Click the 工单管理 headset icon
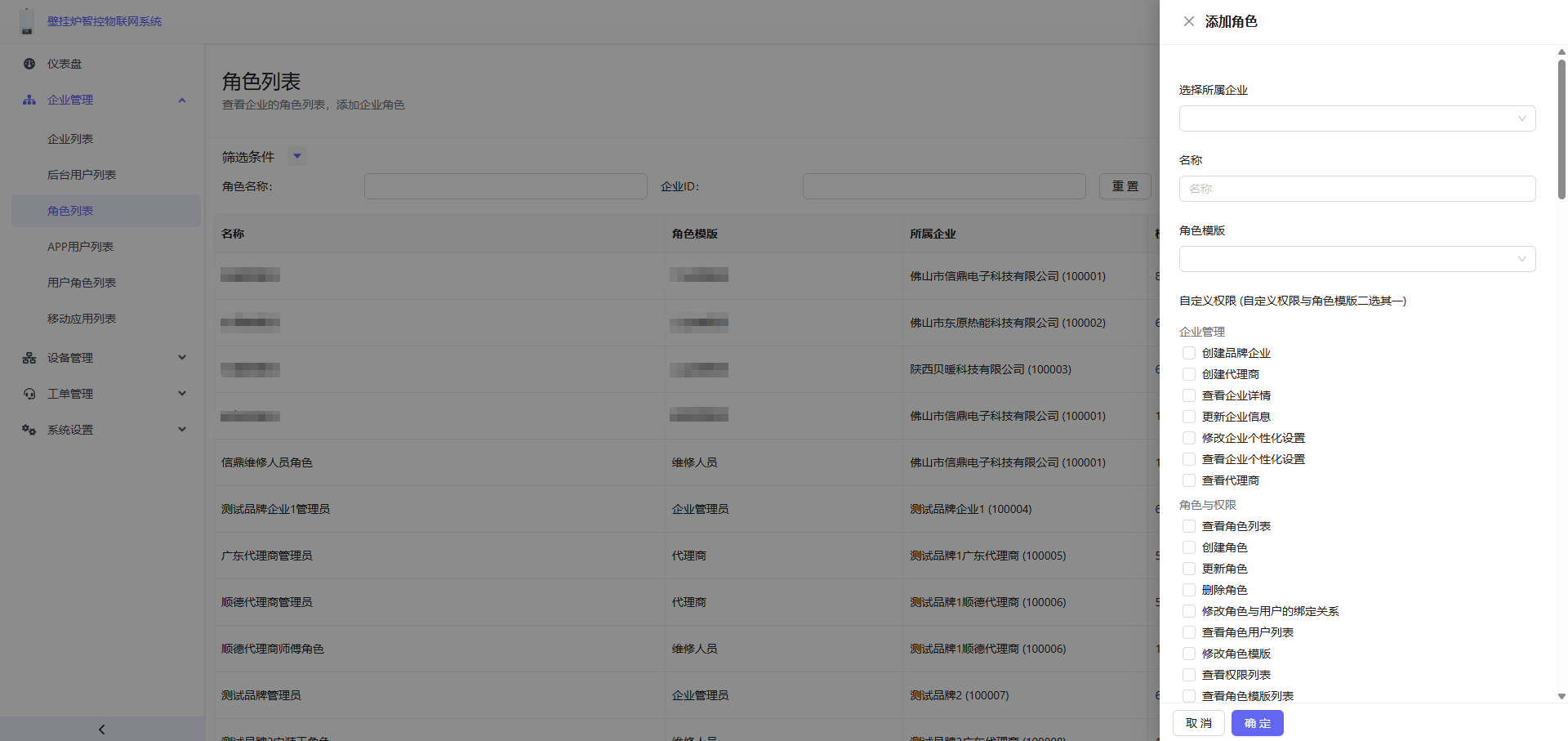This screenshot has height=741, width=1568. (29, 394)
